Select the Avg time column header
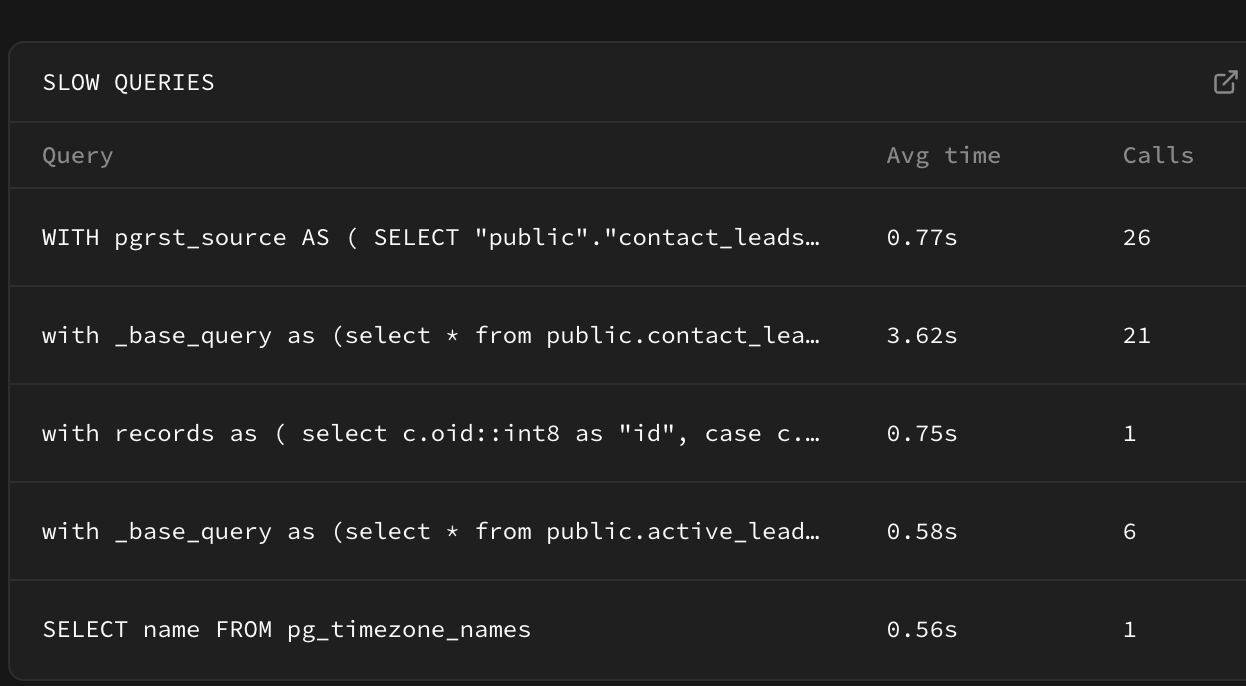 pyautogui.click(x=943, y=156)
